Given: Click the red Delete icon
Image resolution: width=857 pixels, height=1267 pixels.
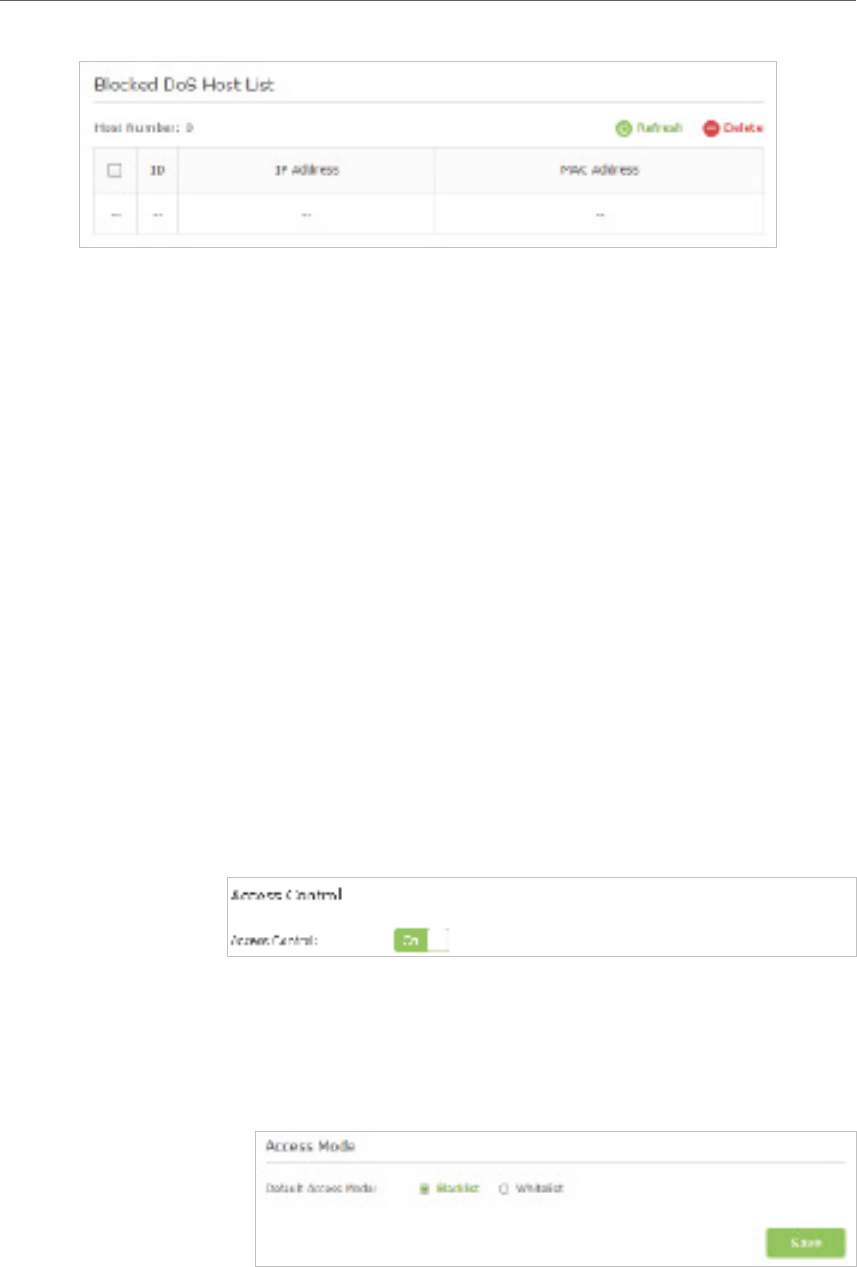Looking at the screenshot, I should click(x=711, y=129).
